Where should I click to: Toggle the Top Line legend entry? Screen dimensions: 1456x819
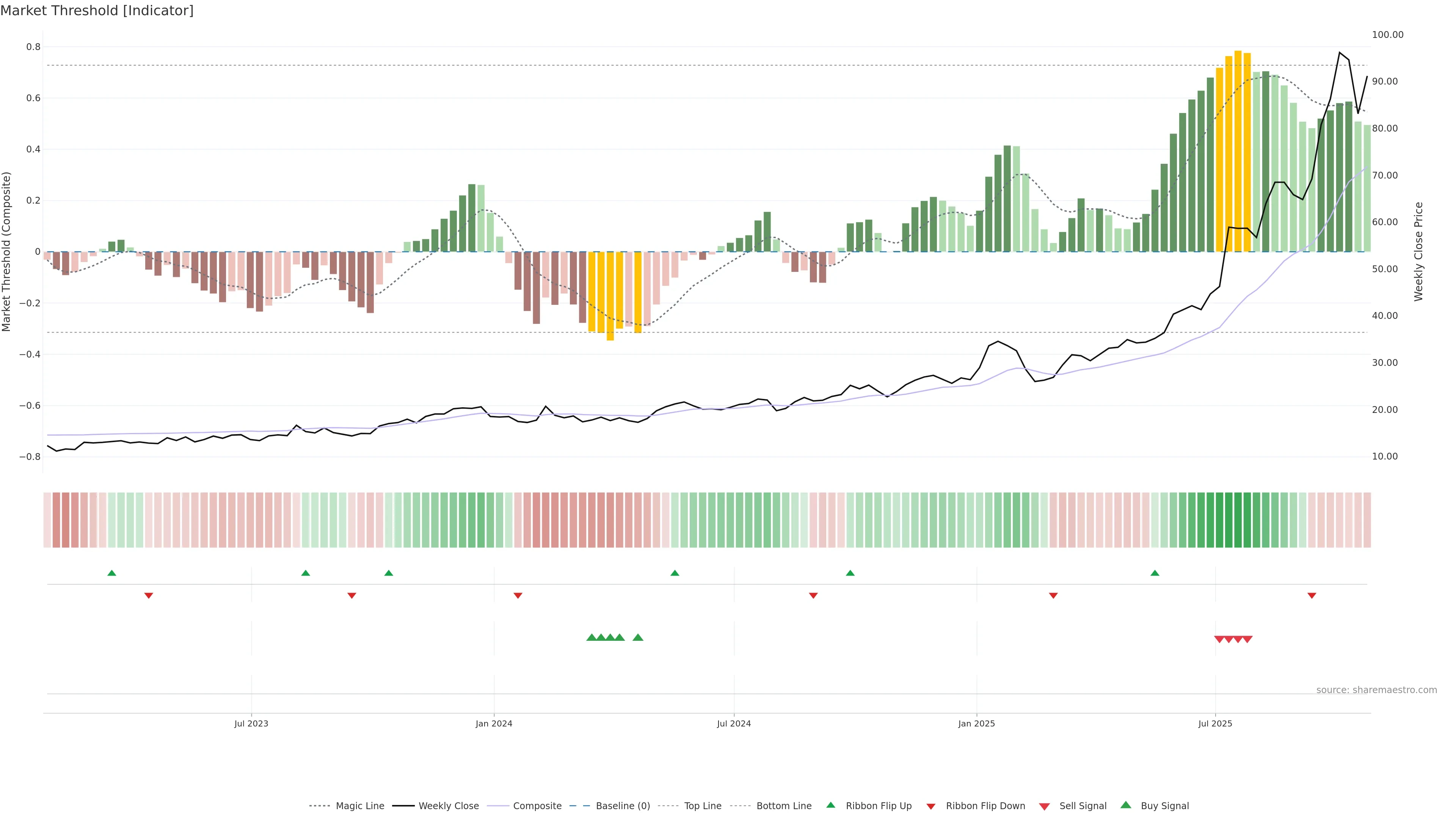coord(703,806)
